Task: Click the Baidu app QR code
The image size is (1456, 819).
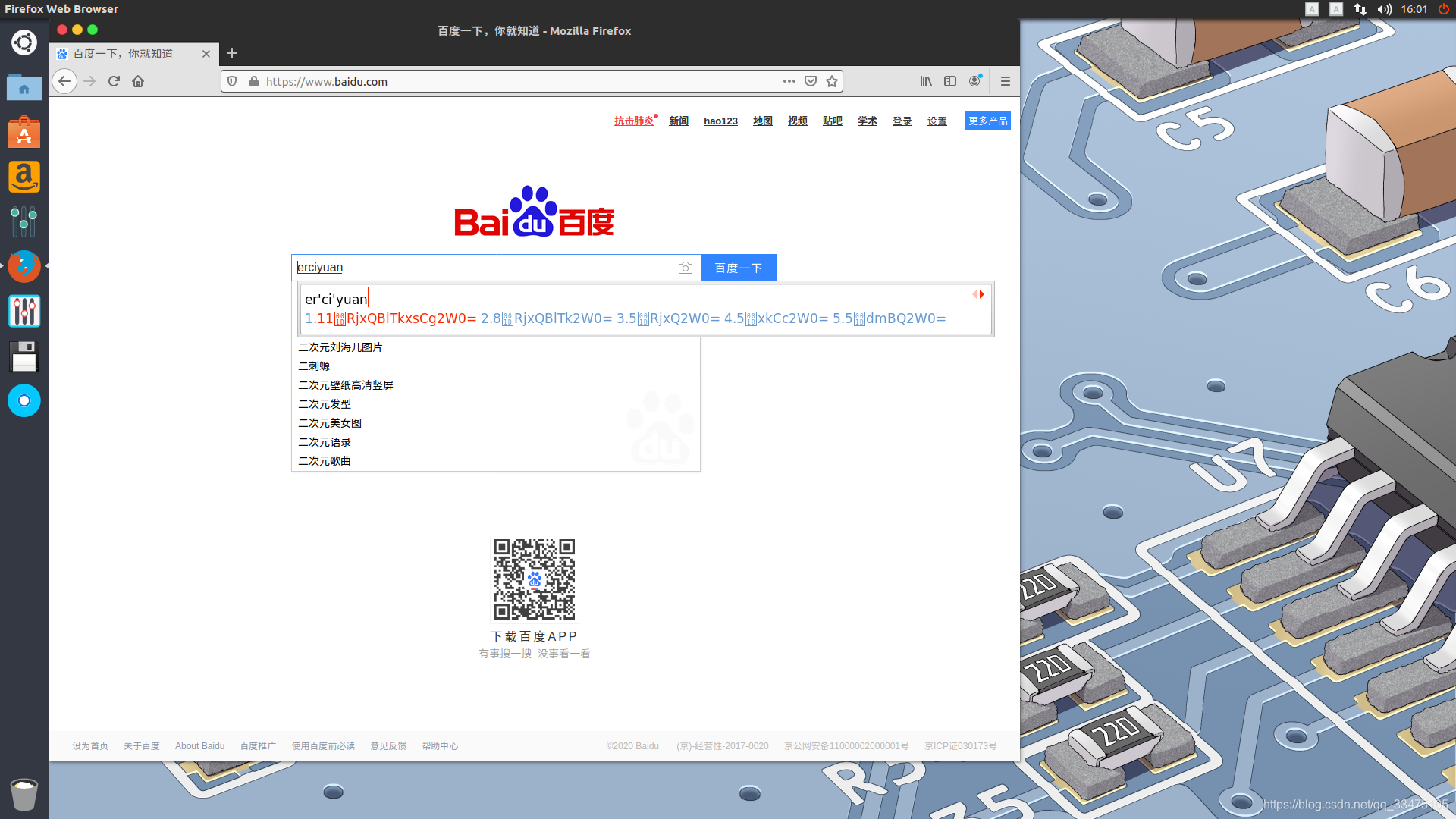Action: click(x=535, y=579)
